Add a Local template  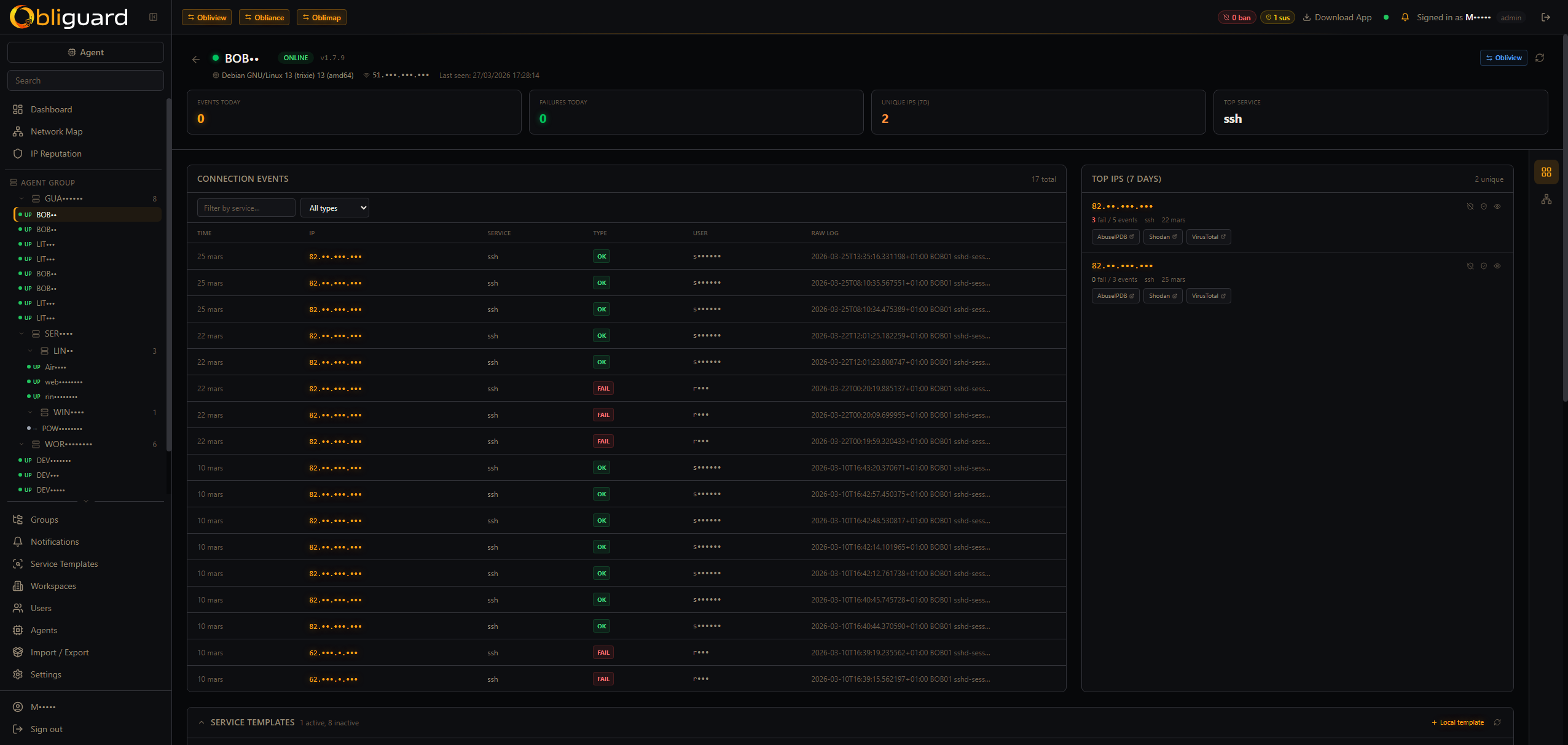pyautogui.click(x=1457, y=722)
